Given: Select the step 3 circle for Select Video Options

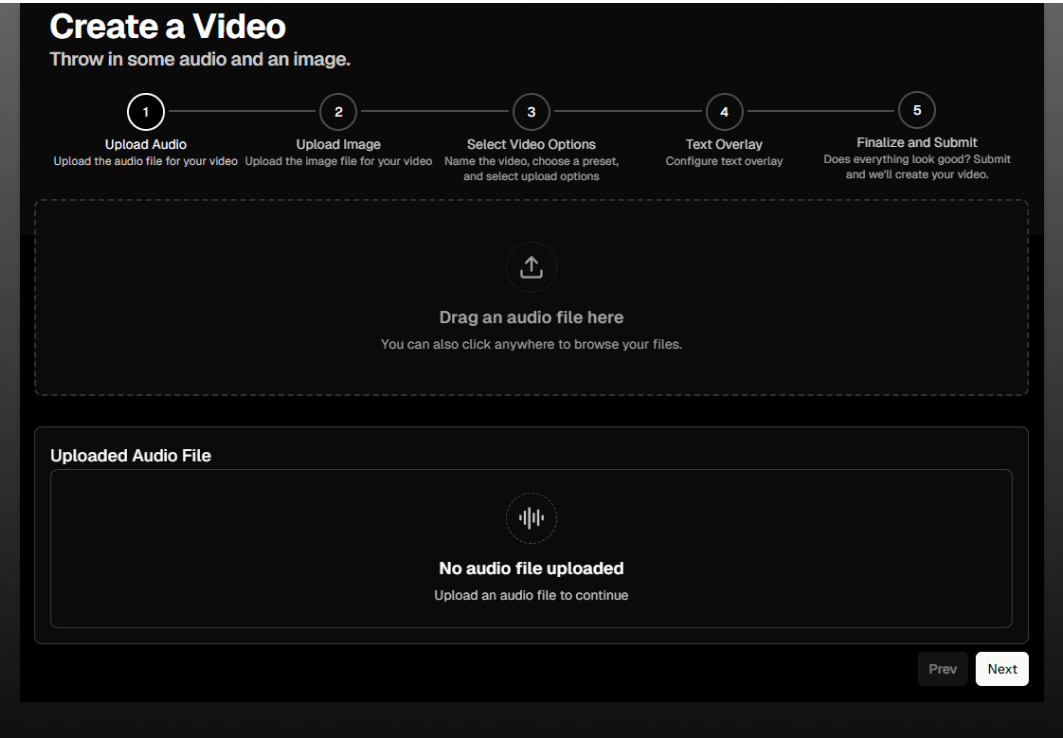Looking at the screenshot, I should tap(531, 112).
